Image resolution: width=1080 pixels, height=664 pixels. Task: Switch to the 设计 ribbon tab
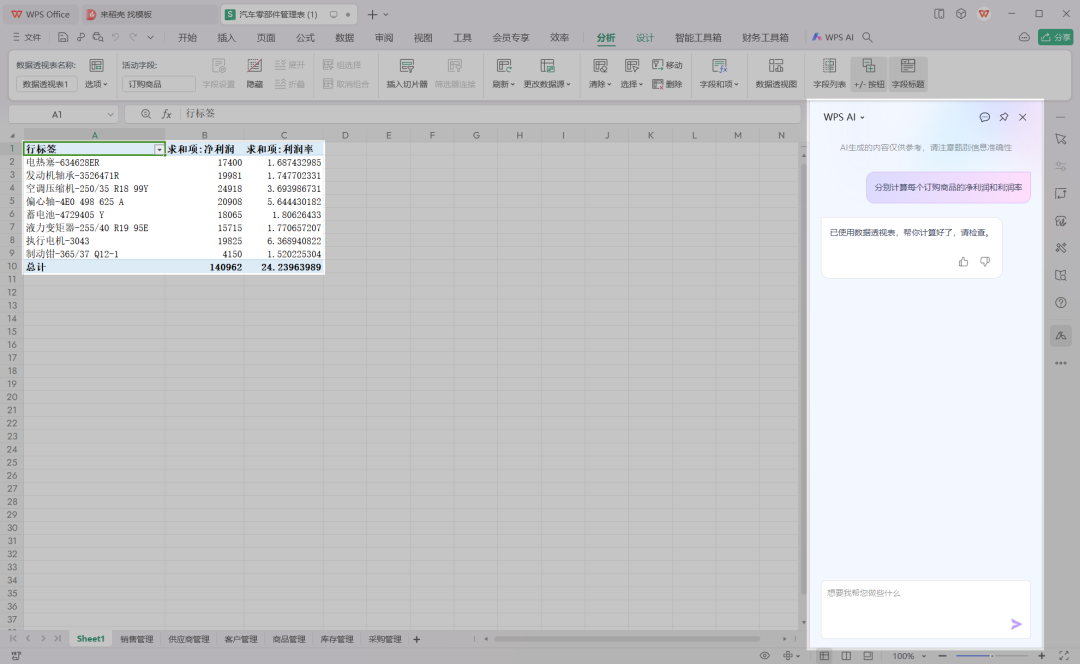click(644, 37)
